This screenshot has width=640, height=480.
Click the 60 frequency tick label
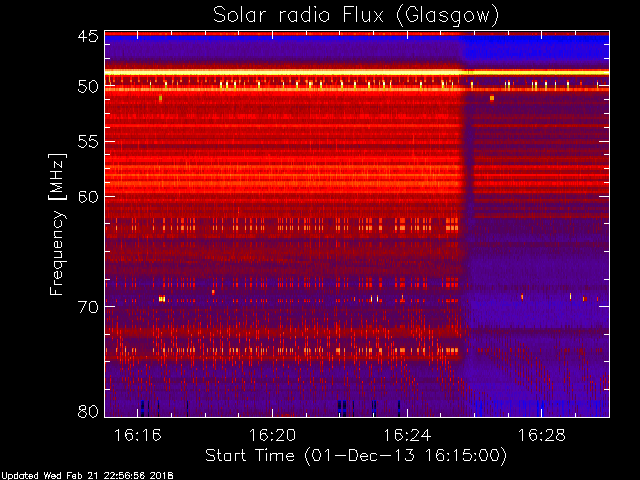pos(88,197)
